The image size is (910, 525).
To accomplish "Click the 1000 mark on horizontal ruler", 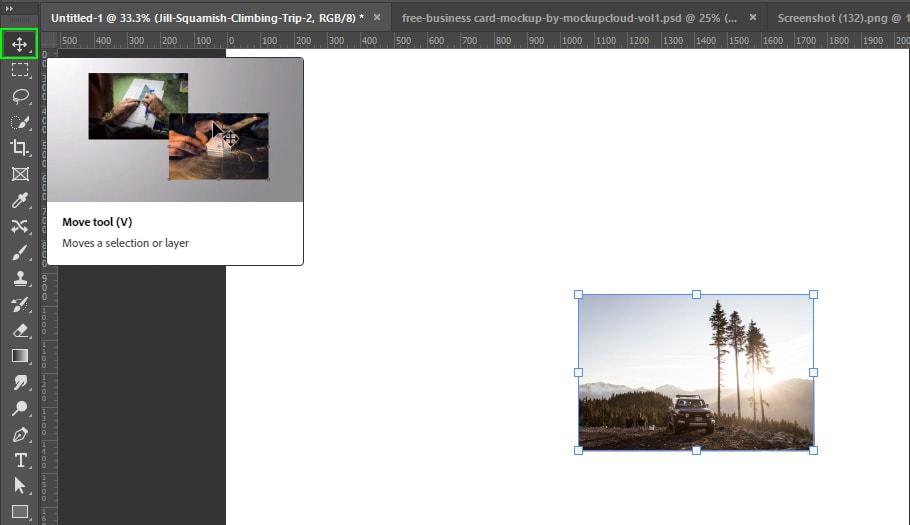I will [572, 41].
